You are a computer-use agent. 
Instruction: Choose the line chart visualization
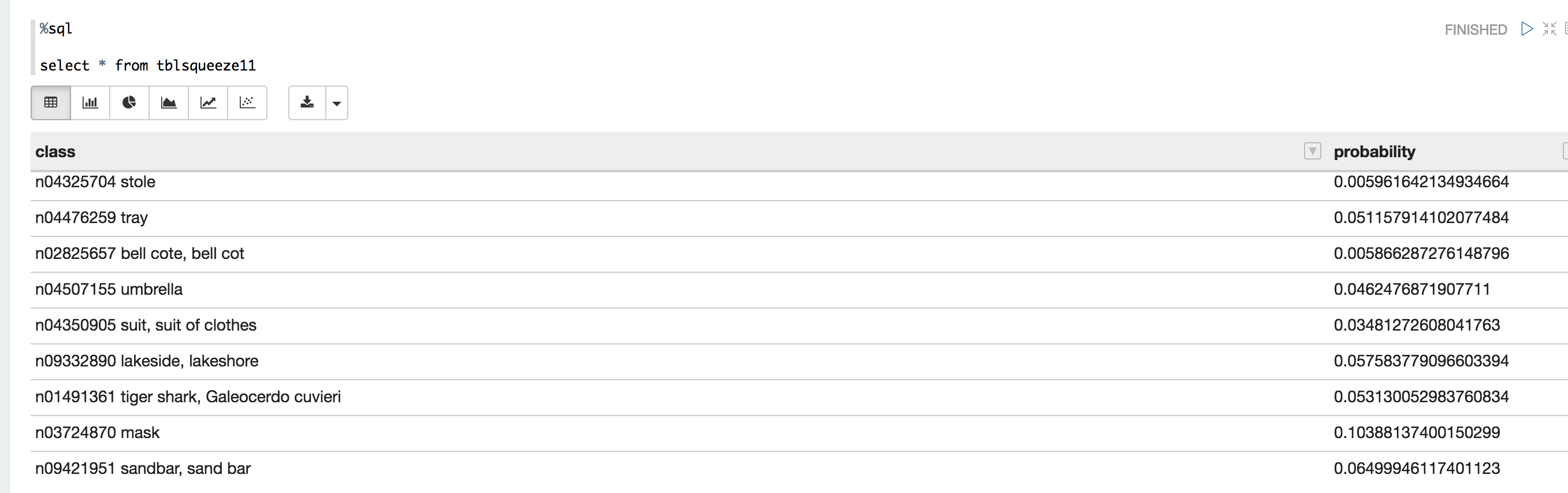tap(207, 103)
